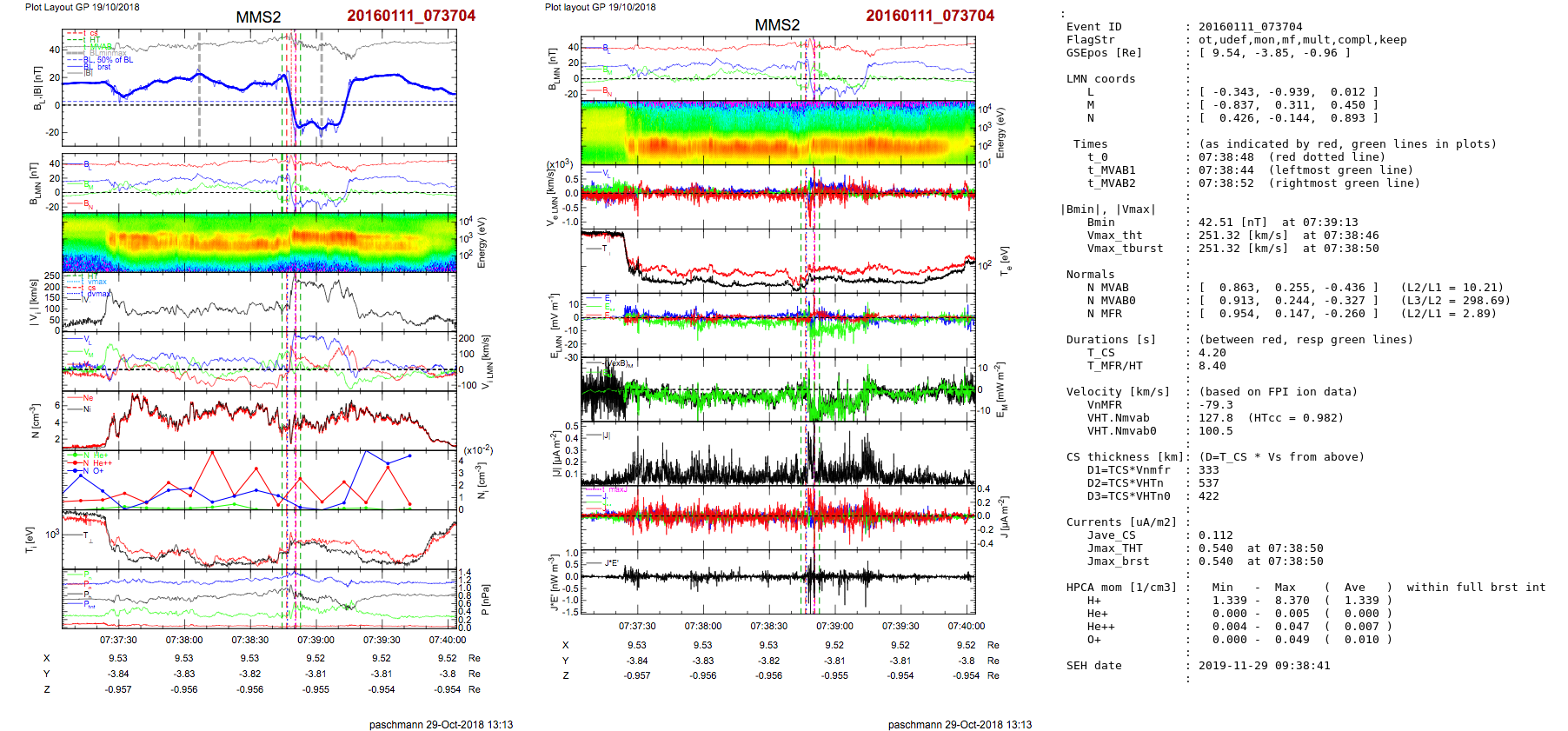Click the HPCA mom [1/cm3] heading
The image size is (1568, 731).
[1121, 588]
